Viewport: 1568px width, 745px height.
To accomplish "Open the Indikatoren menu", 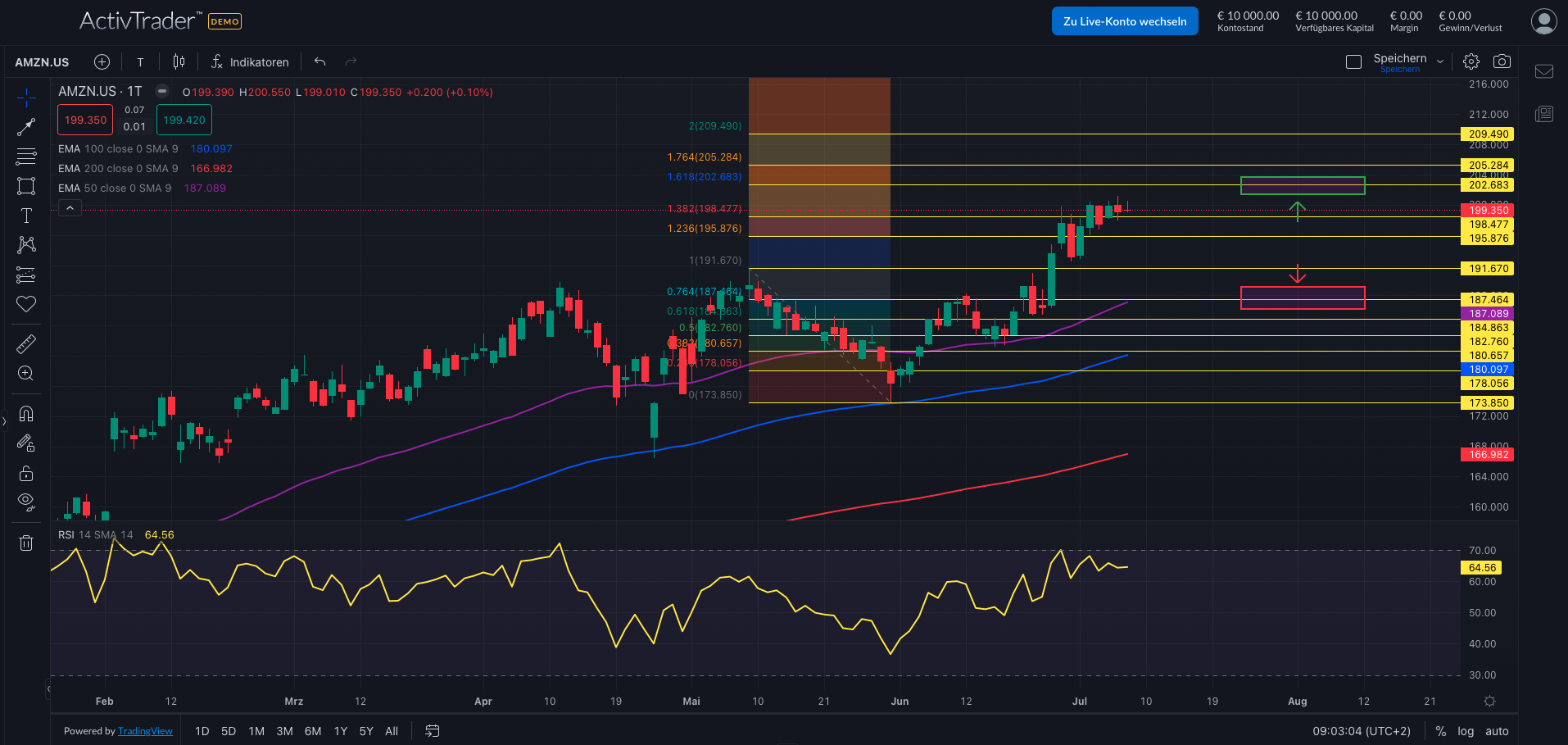I will [x=250, y=62].
